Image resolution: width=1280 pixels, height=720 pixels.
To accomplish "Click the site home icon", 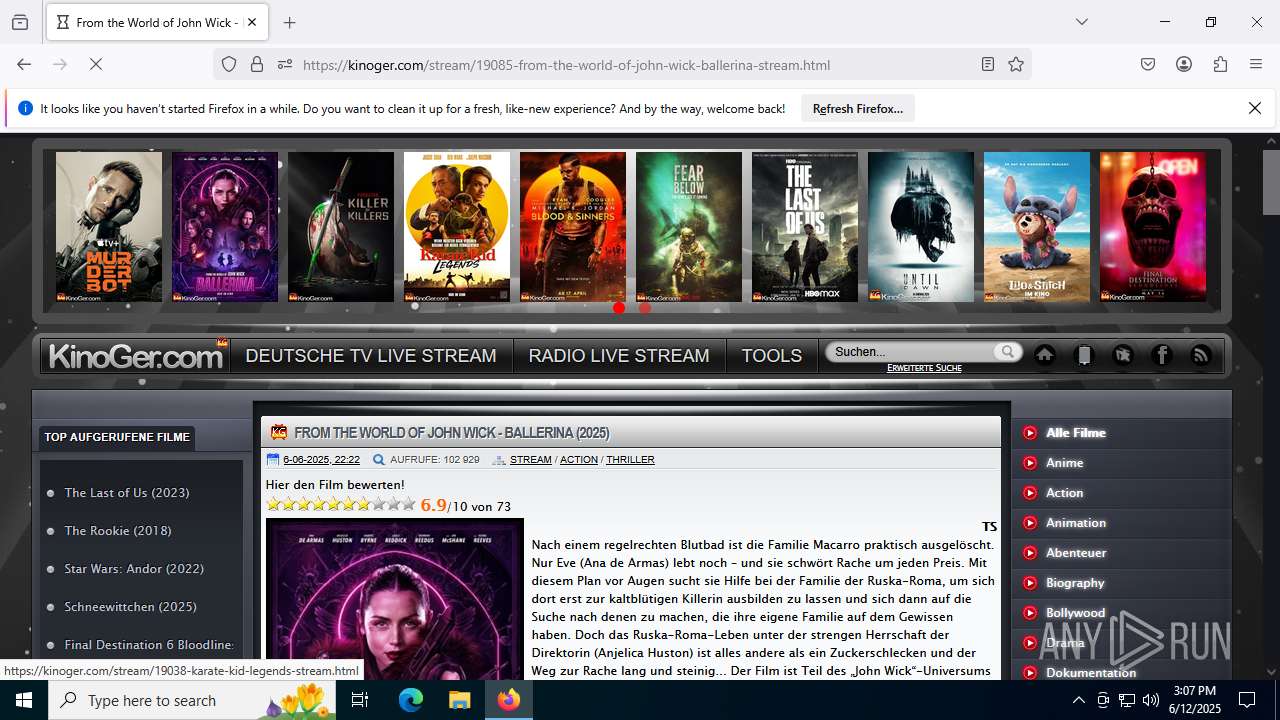I will (1045, 355).
